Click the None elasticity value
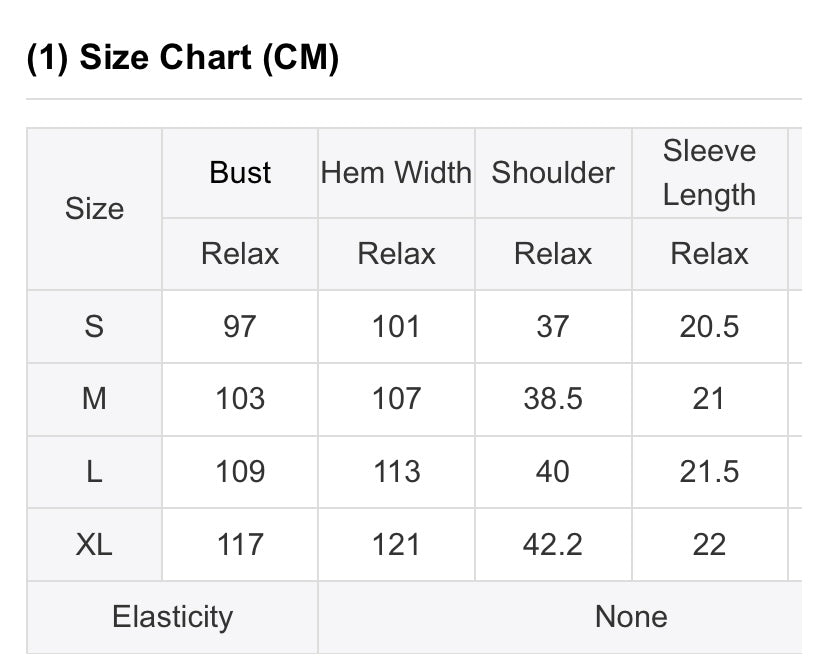This screenshot has height=662, width=828. (x=631, y=617)
